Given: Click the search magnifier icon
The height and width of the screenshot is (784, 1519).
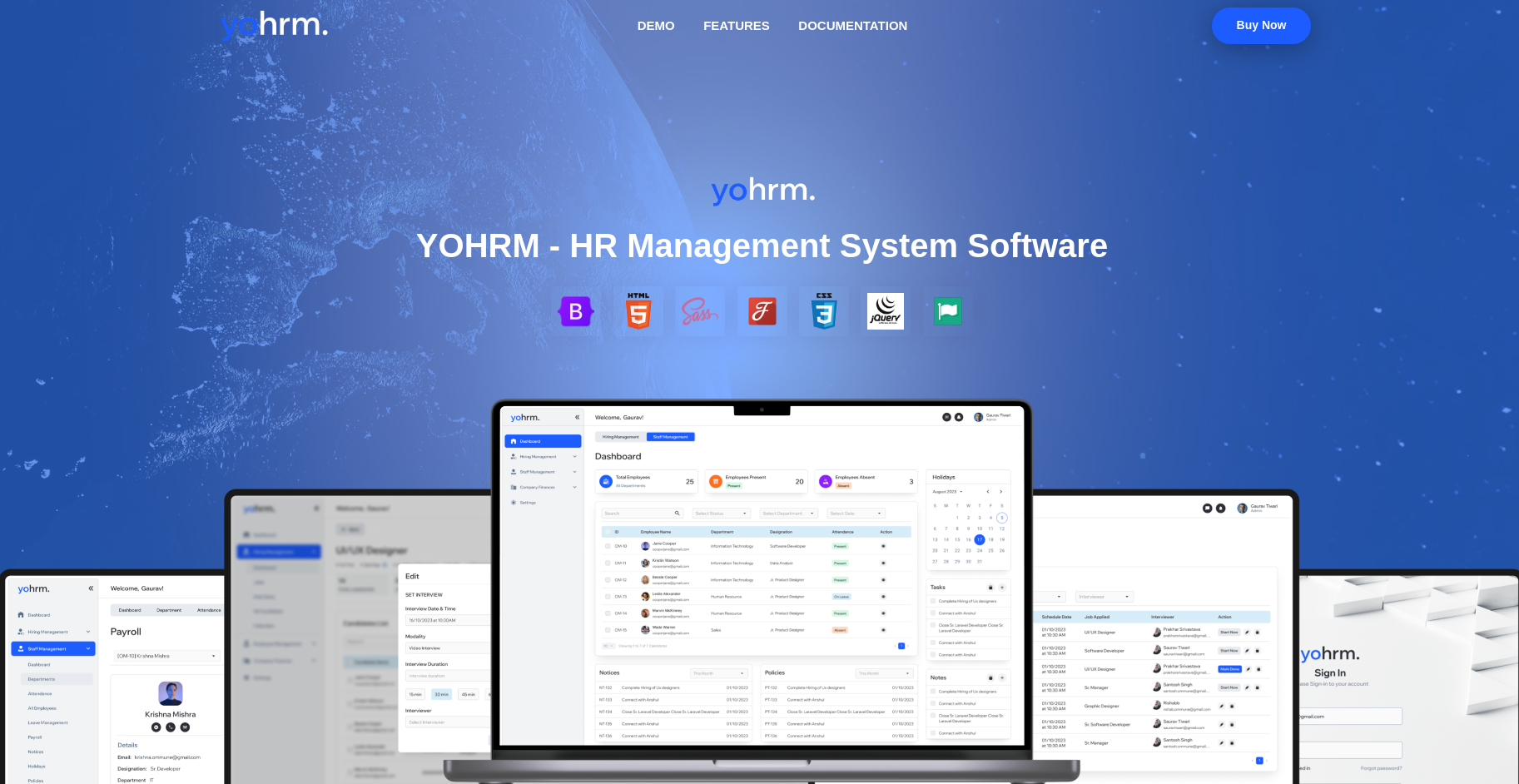Looking at the screenshot, I should (678, 513).
